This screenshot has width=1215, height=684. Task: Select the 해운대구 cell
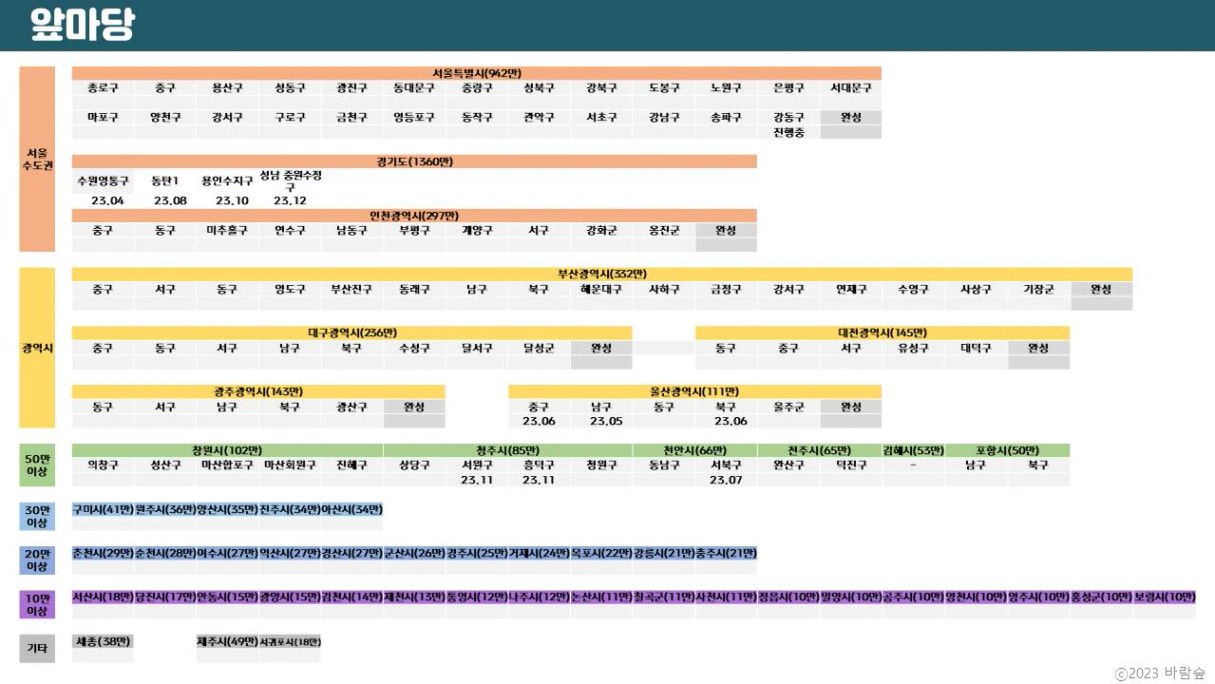[x=601, y=289]
